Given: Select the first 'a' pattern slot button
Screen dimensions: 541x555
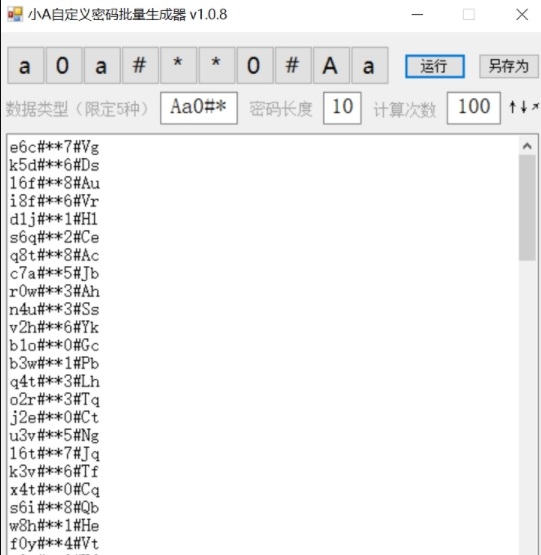Looking at the screenshot, I should [x=25, y=65].
